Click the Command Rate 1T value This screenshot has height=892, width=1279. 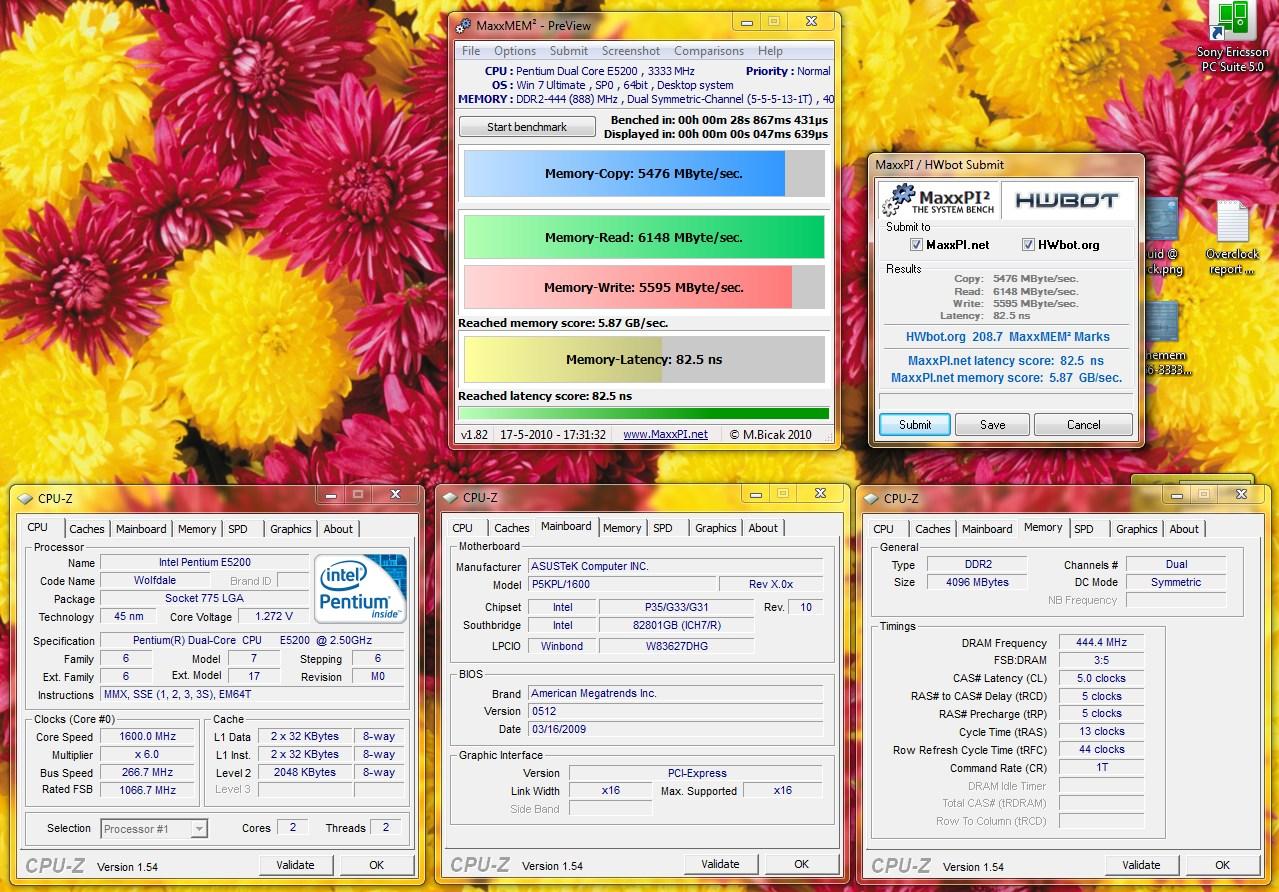coord(1101,768)
